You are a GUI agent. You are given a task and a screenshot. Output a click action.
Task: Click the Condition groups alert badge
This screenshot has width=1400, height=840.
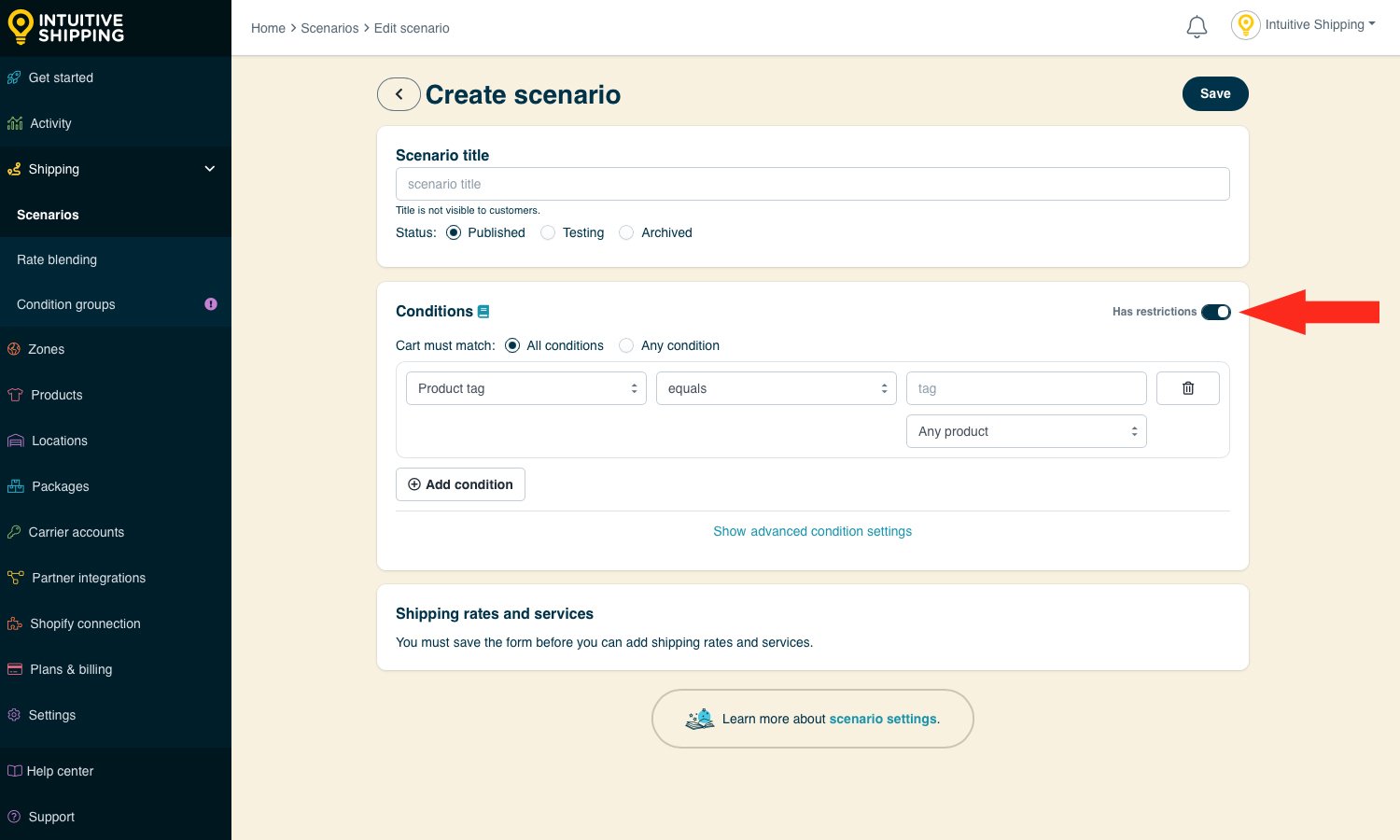point(211,304)
